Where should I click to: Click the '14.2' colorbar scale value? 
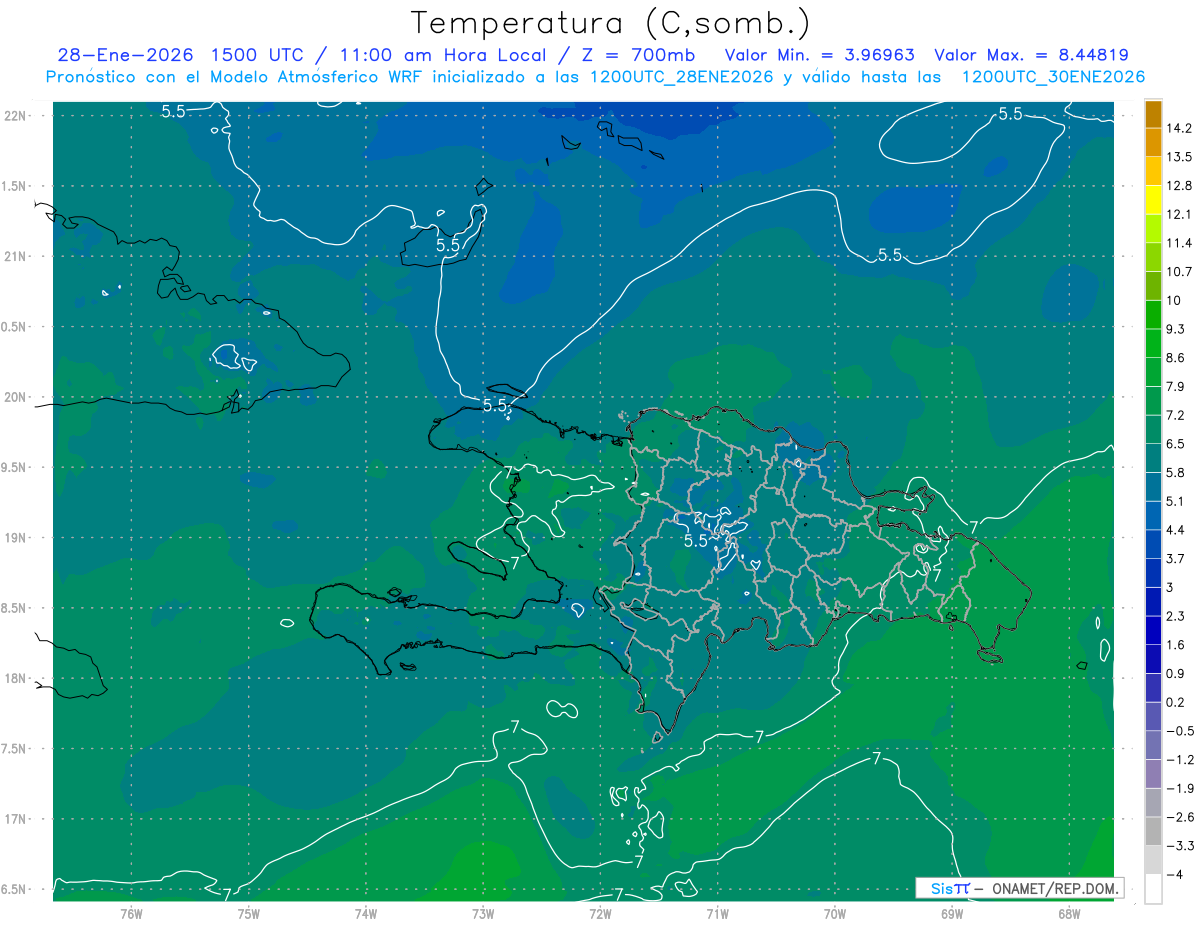pyautogui.click(x=1180, y=128)
